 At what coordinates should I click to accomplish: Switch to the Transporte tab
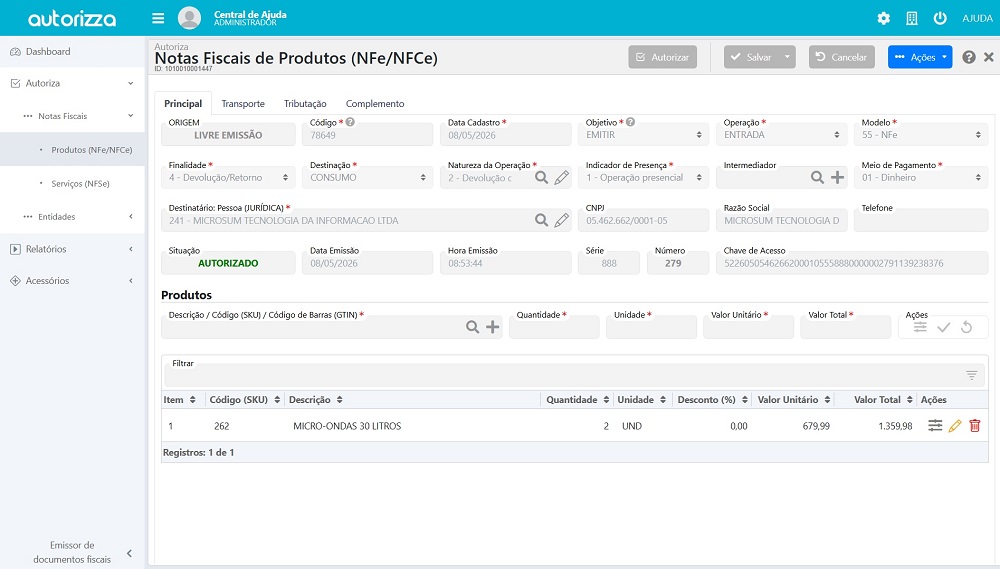tap(243, 103)
